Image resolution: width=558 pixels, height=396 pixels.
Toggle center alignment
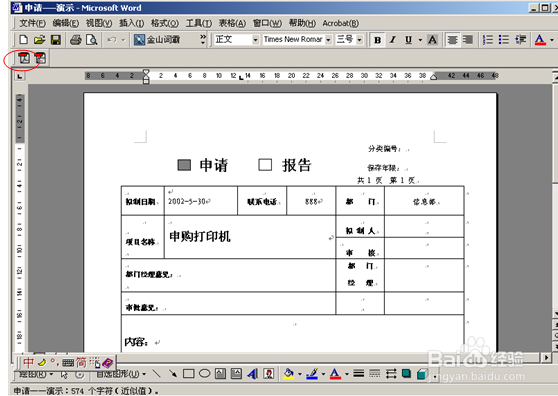(x=453, y=40)
